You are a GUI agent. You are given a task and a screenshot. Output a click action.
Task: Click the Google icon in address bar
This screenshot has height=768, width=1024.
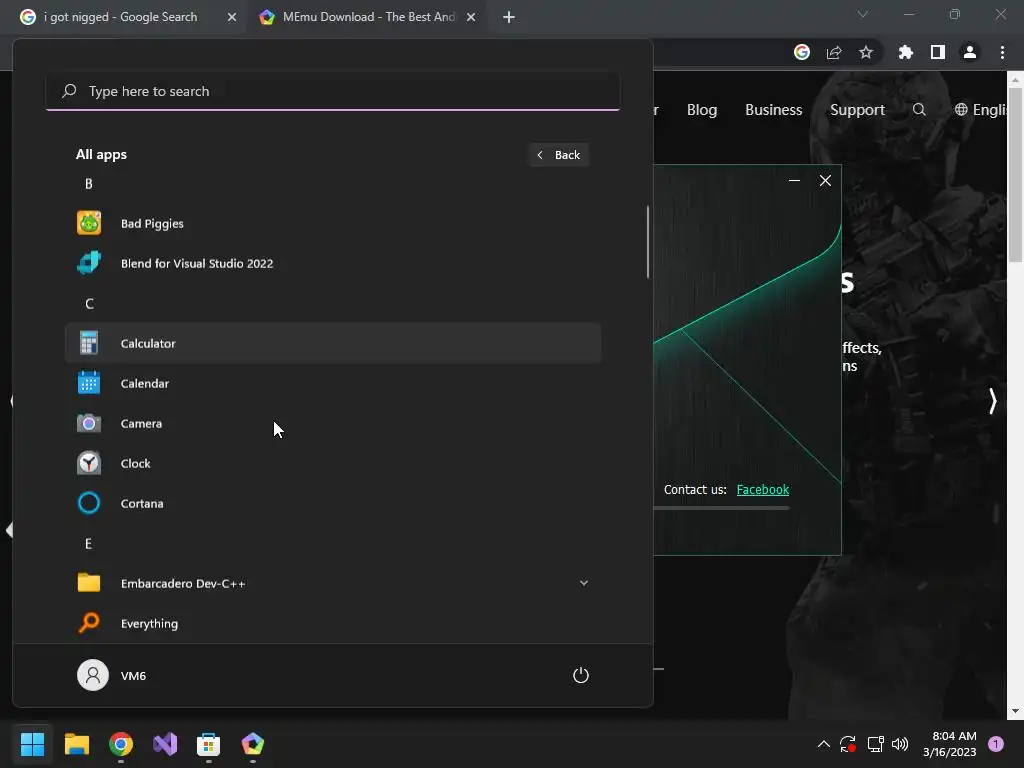click(x=801, y=52)
